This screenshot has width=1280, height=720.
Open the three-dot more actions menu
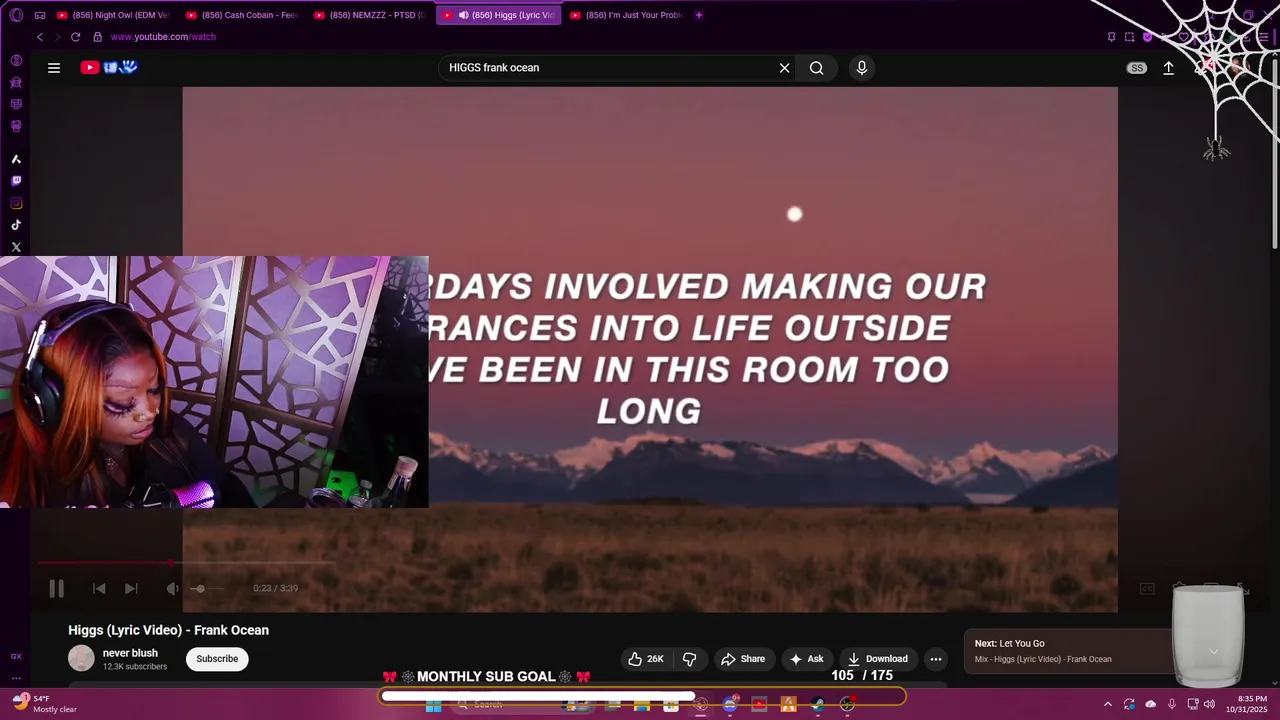(936, 659)
